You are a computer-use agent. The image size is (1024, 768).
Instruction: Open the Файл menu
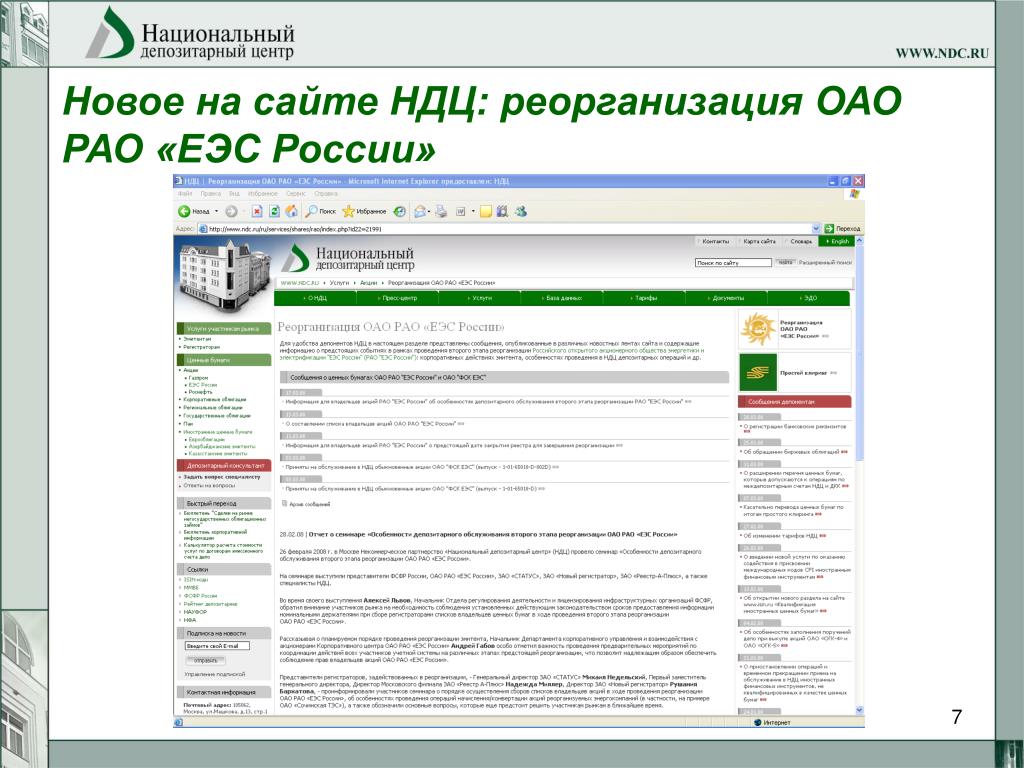(x=185, y=193)
